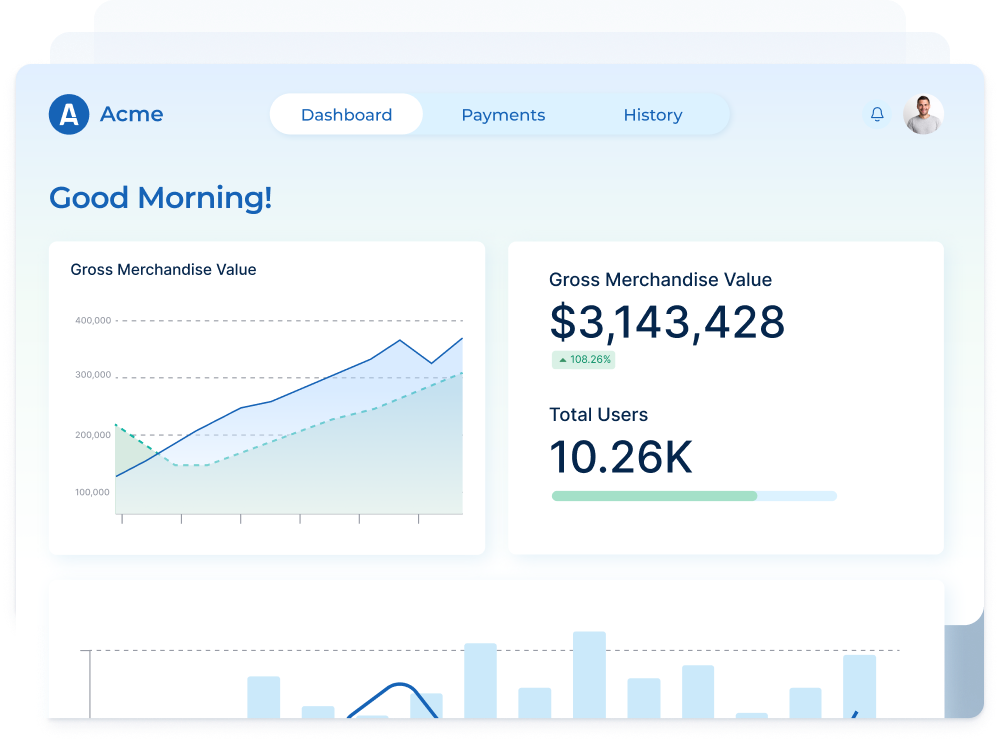1000x743 pixels.
Task: Click the solid blue line peak in chart
Action: 399,340
